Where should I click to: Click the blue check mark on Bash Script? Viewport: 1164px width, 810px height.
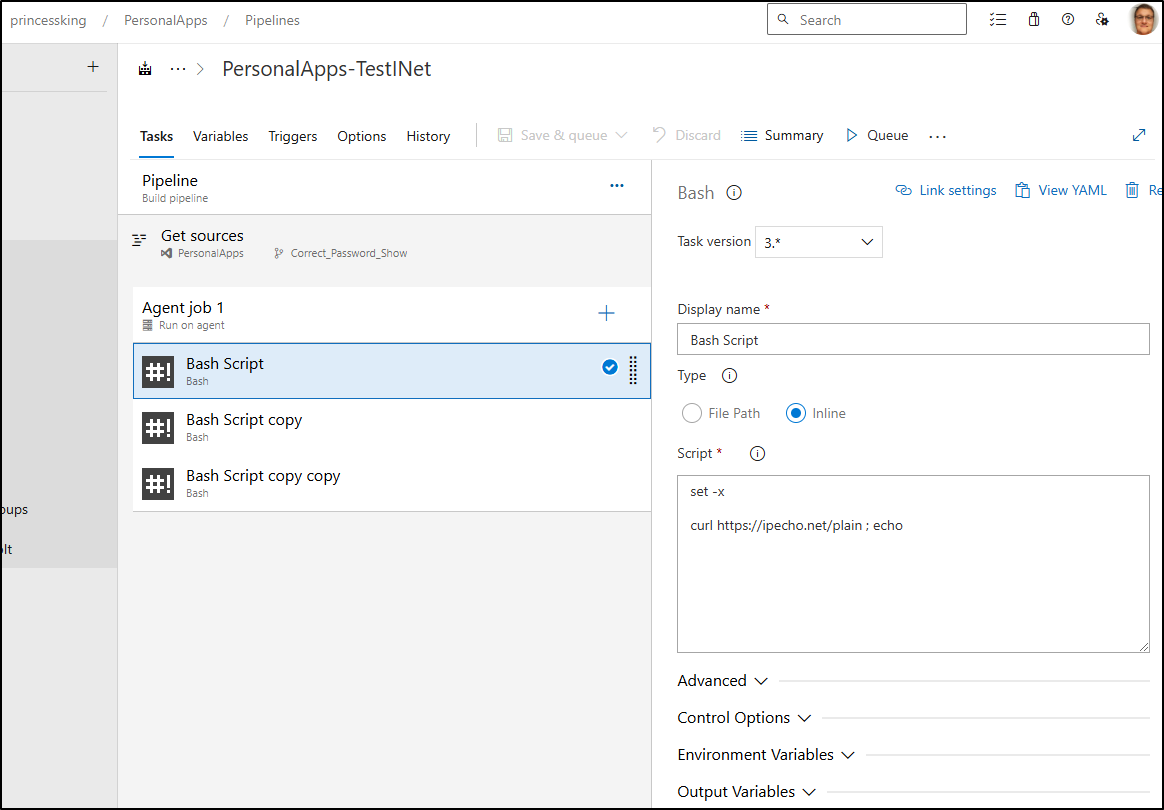point(609,368)
